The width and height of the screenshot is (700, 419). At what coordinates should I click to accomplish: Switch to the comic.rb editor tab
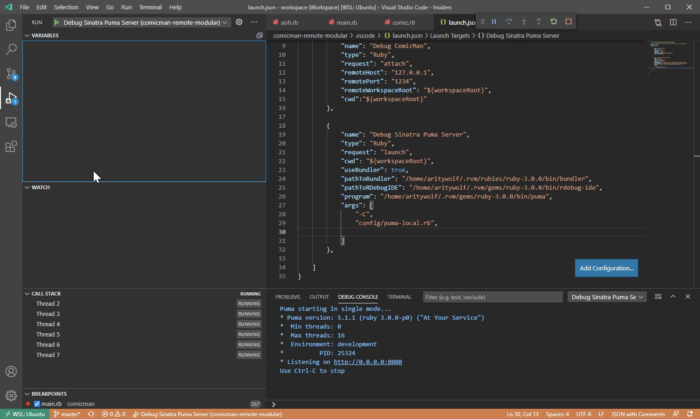pos(403,22)
